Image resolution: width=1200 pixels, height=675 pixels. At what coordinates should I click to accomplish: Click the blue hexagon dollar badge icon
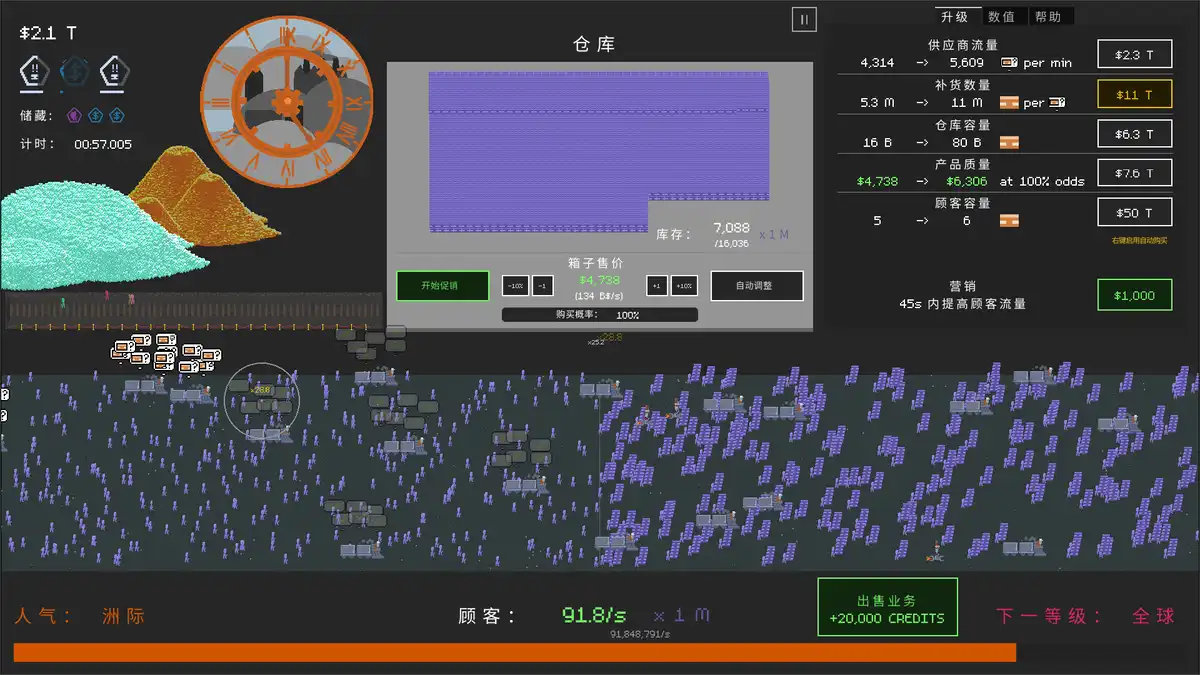73,72
